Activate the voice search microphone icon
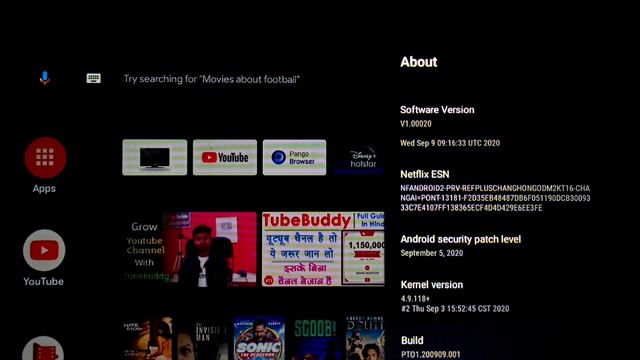Viewport: 640px width, 360px height. (45, 78)
